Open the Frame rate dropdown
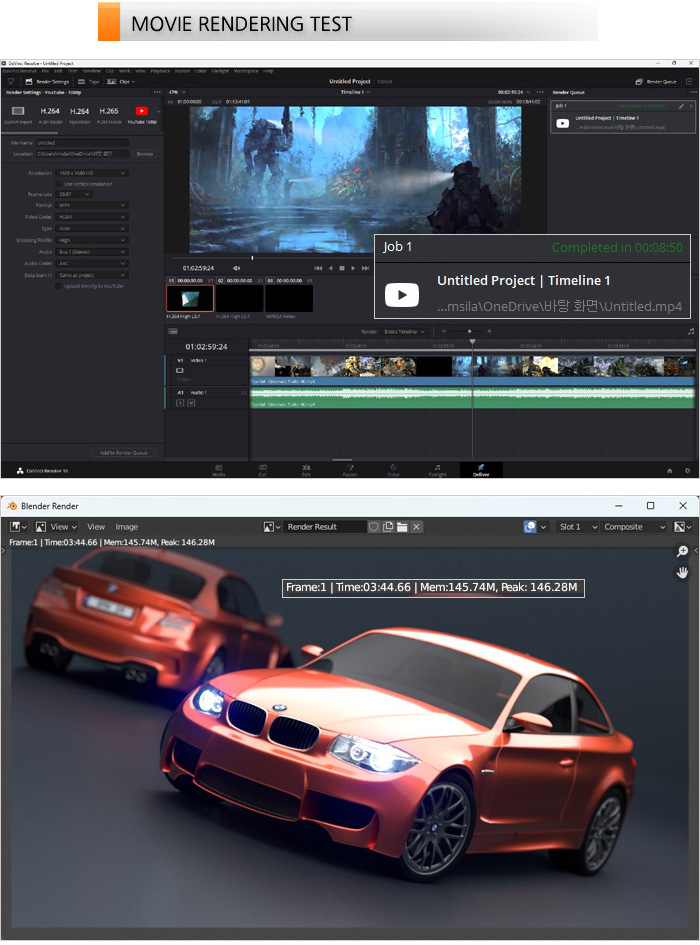The width and height of the screenshot is (700, 945). click(74, 195)
